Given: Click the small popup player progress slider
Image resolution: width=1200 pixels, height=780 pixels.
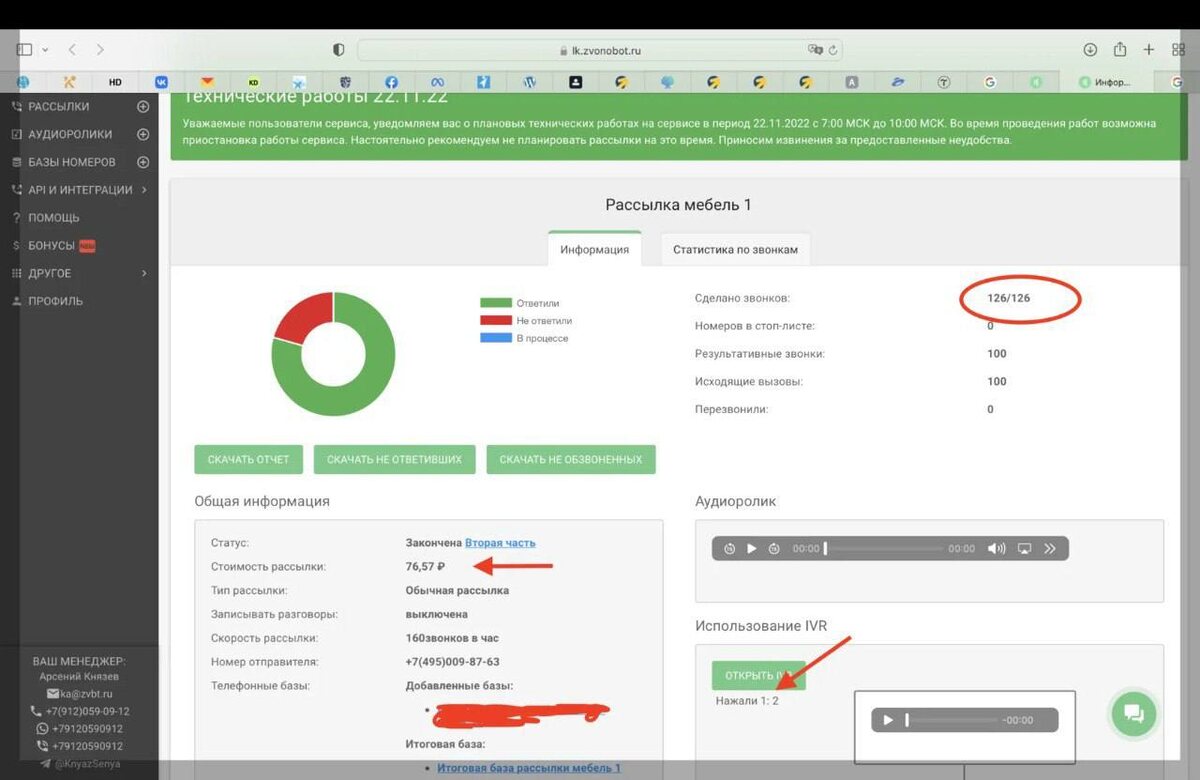Looking at the screenshot, I should click(x=951, y=720).
